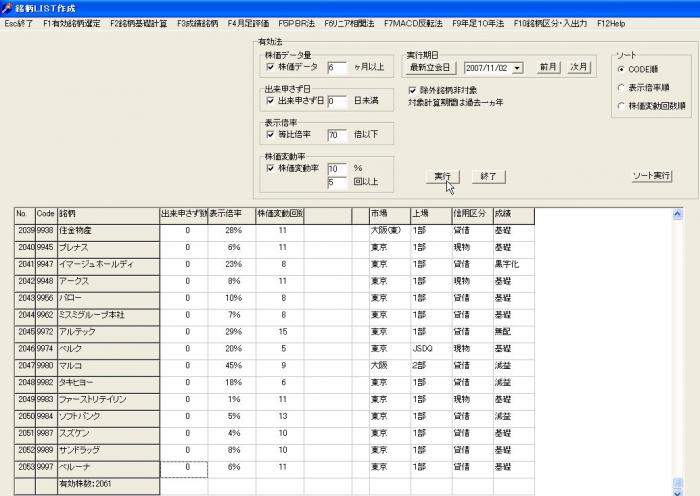
Task: Go to the previous month with 前月
Action: click(547, 68)
